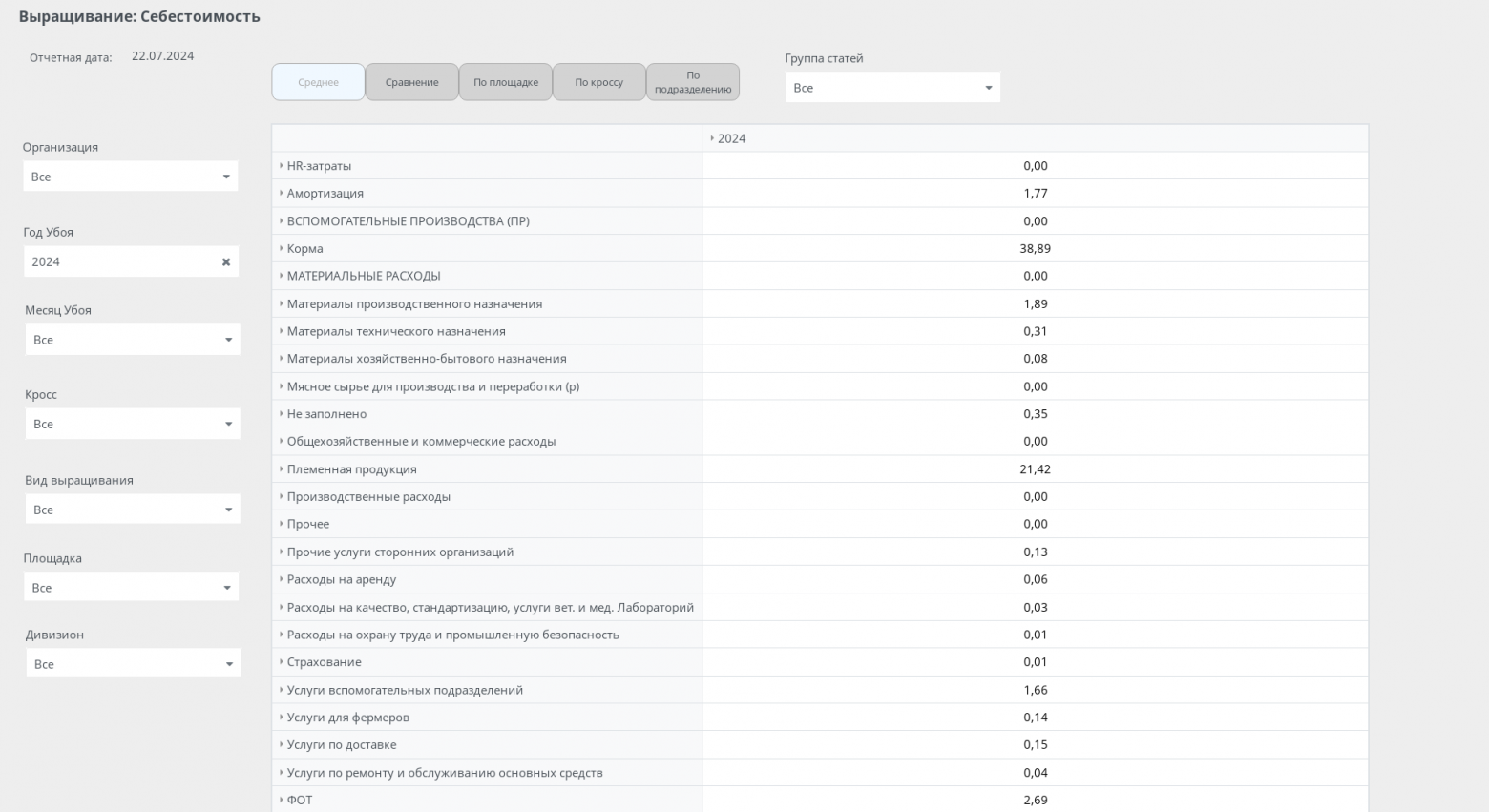1489x812 pixels.
Task: Expand the Корма row
Action: tap(282, 249)
